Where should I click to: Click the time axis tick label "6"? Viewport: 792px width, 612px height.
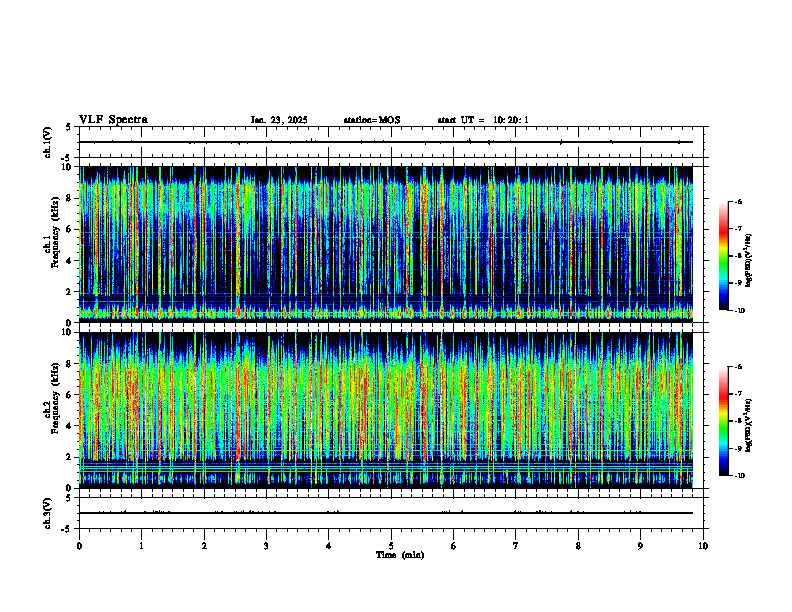[x=454, y=546]
